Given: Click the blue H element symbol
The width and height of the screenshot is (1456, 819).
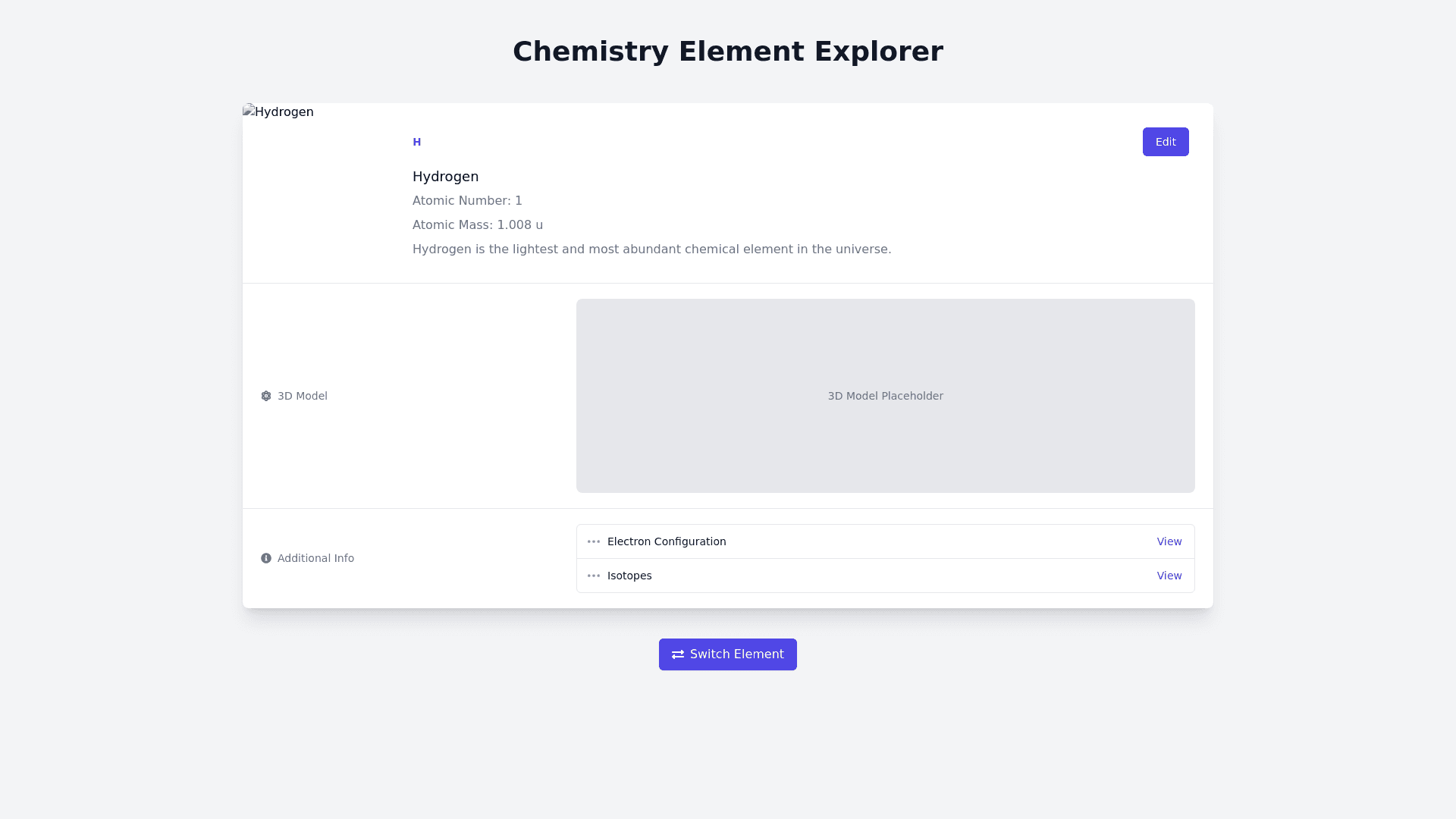Looking at the screenshot, I should point(416,142).
